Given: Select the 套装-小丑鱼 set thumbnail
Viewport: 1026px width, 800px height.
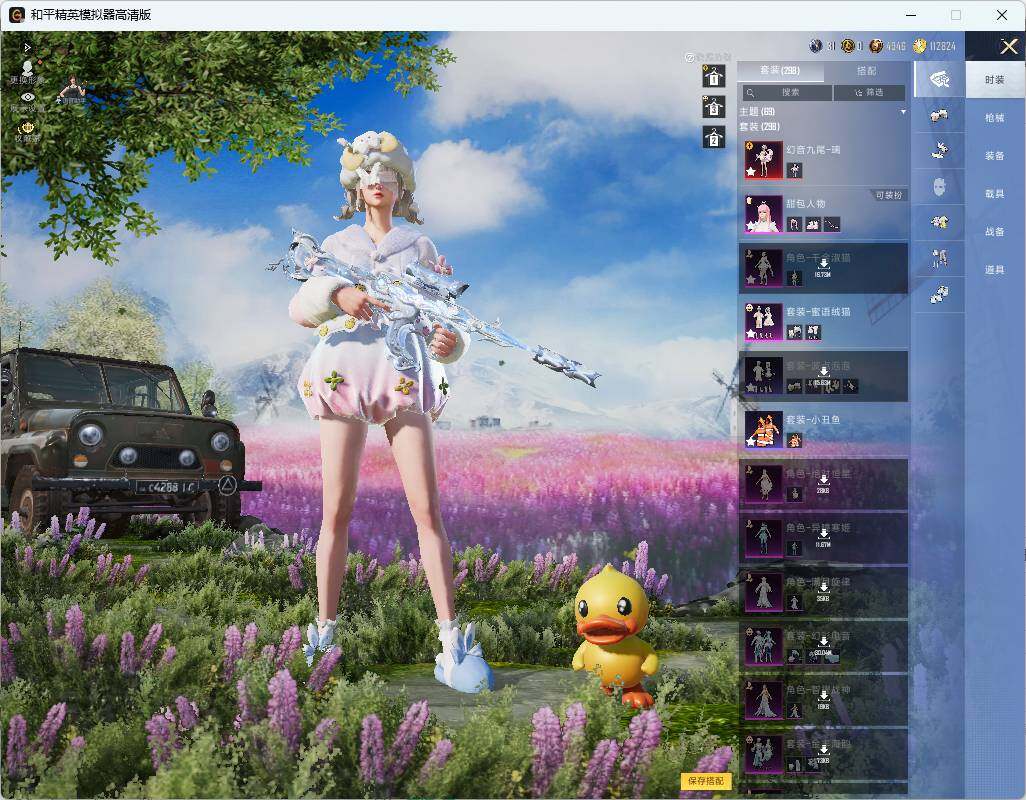Looking at the screenshot, I should [764, 430].
